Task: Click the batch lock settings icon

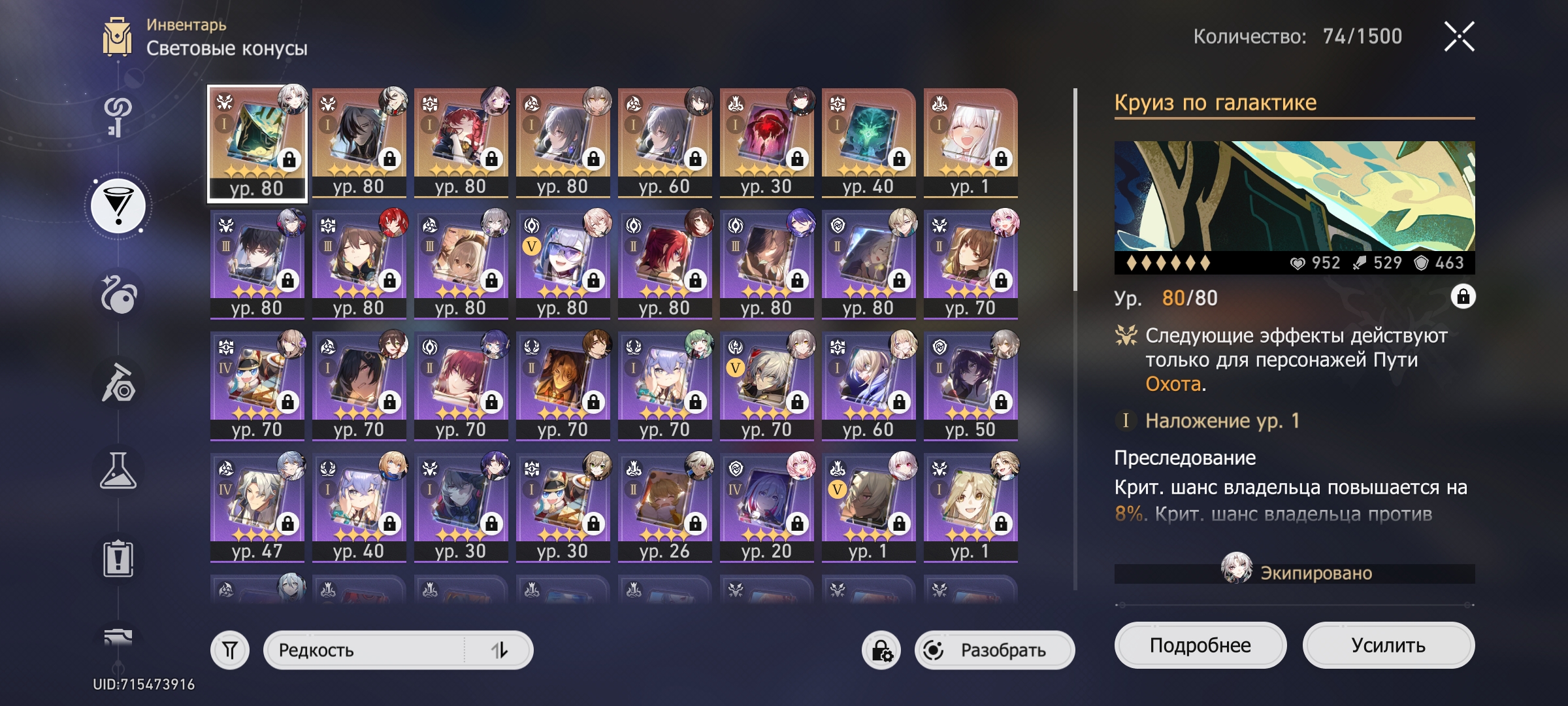Action: pyautogui.click(x=881, y=650)
